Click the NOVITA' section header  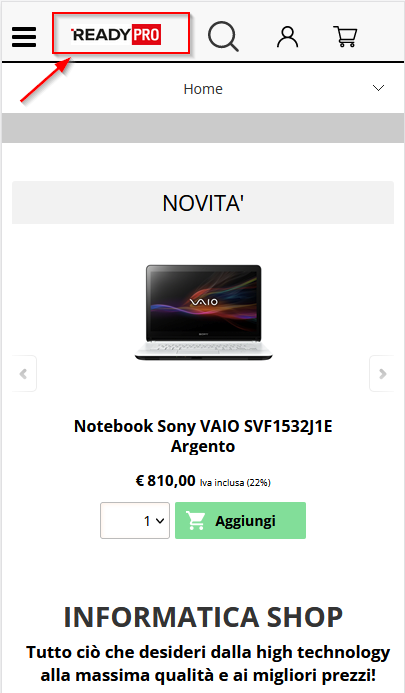point(203,202)
